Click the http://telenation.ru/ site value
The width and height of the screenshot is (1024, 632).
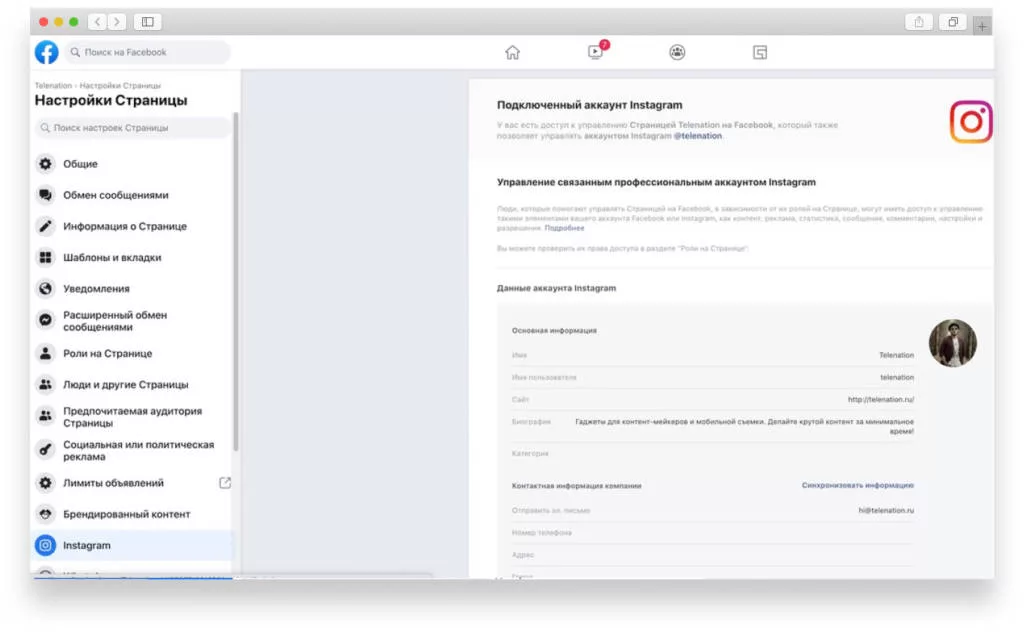(880, 400)
